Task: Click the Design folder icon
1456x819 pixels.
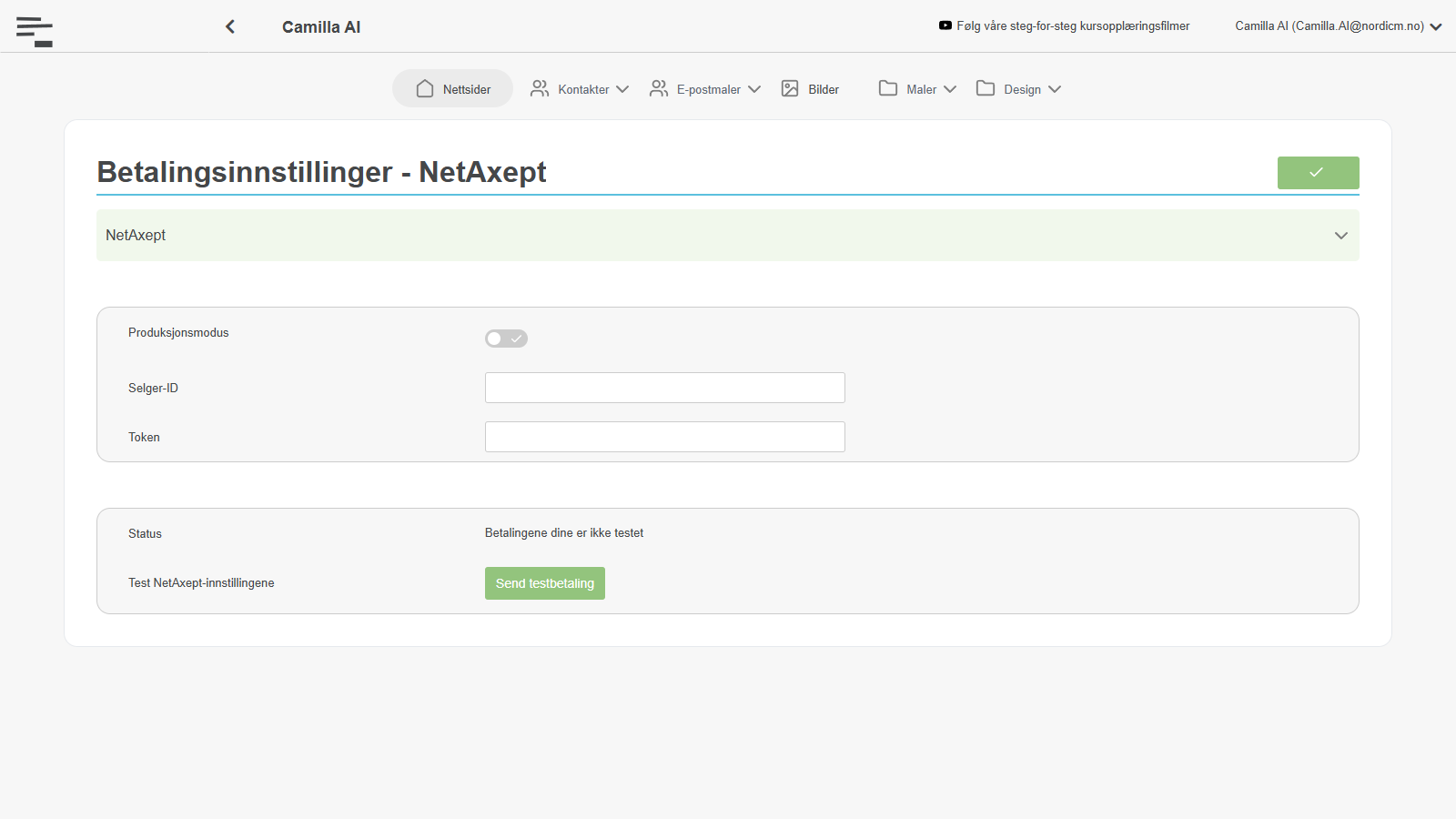Action: click(x=986, y=88)
